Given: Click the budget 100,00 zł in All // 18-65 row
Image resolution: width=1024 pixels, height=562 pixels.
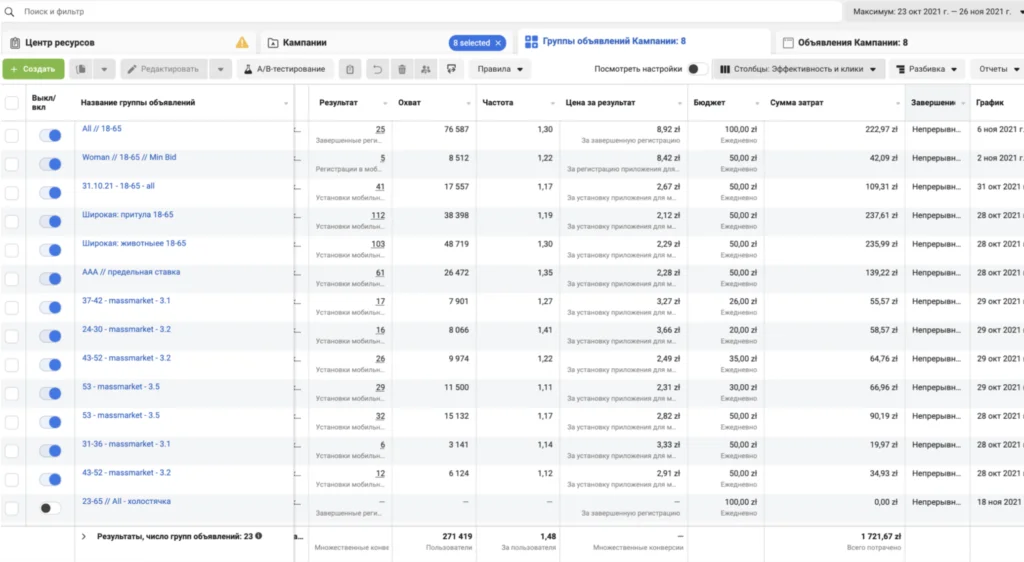Looking at the screenshot, I should [740, 129].
